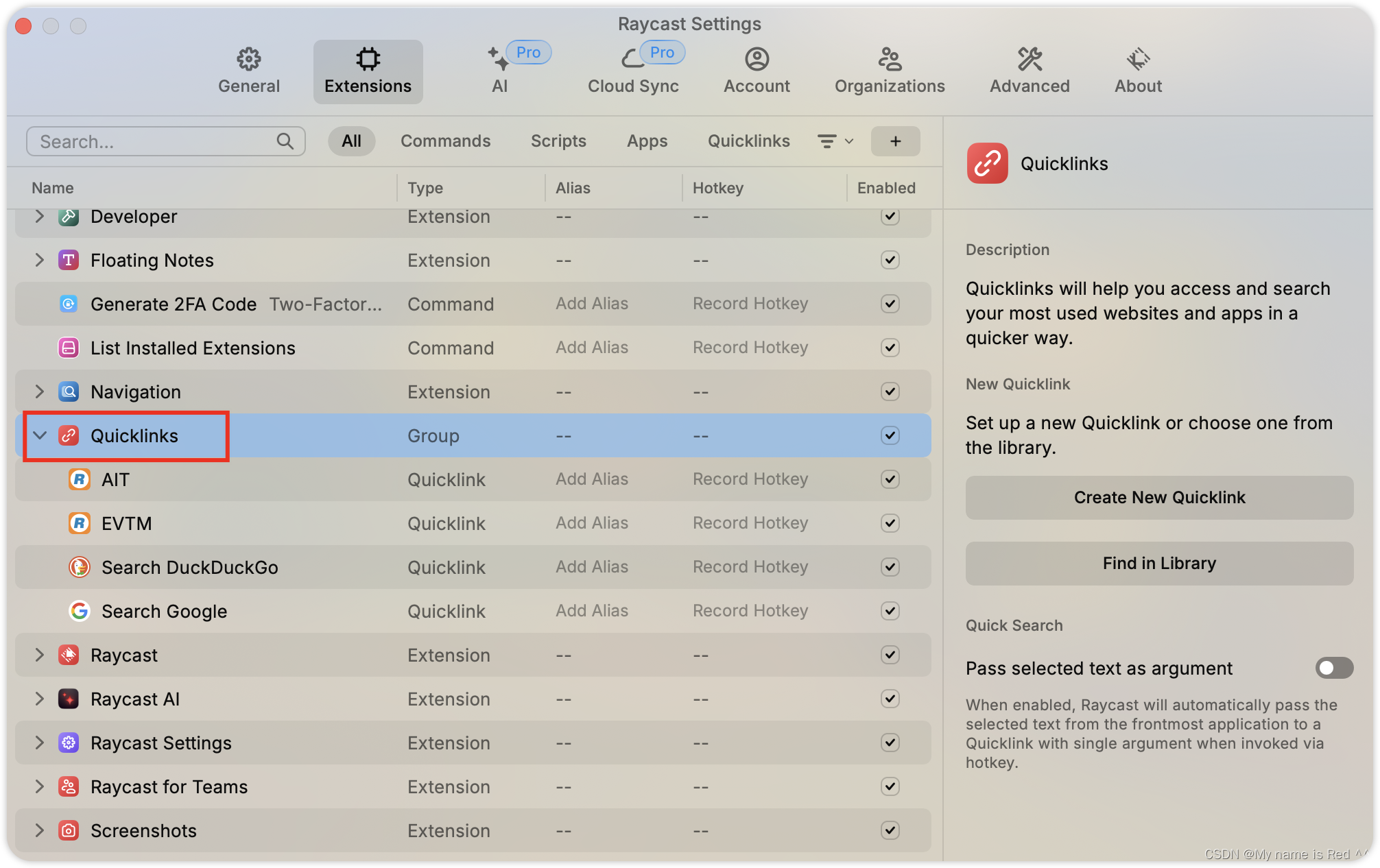Image resolution: width=1380 pixels, height=868 pixels.
Task: Click Create New Quicklink button
Action: click(x=1158, y=498)
